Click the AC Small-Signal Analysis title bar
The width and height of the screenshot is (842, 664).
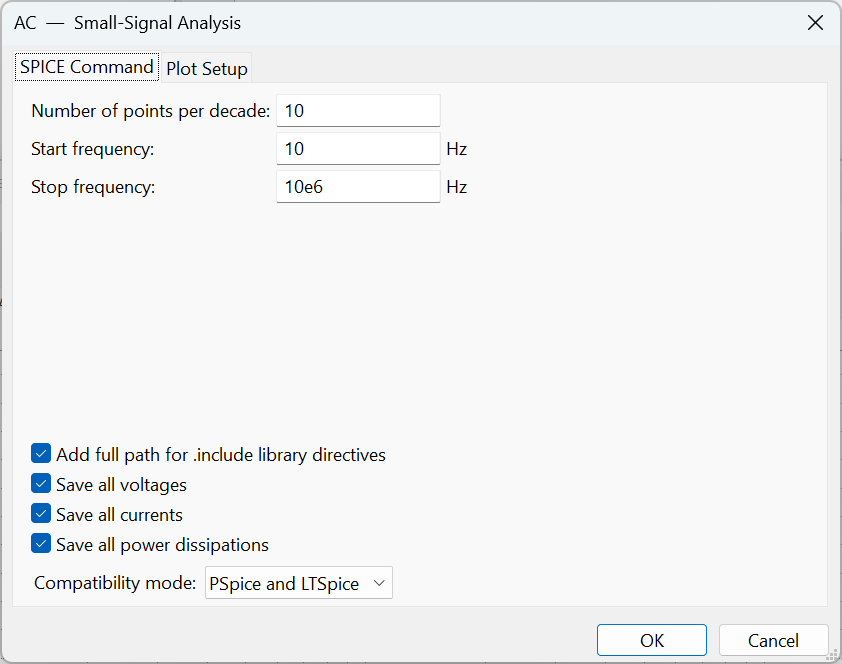click(400, 23)
